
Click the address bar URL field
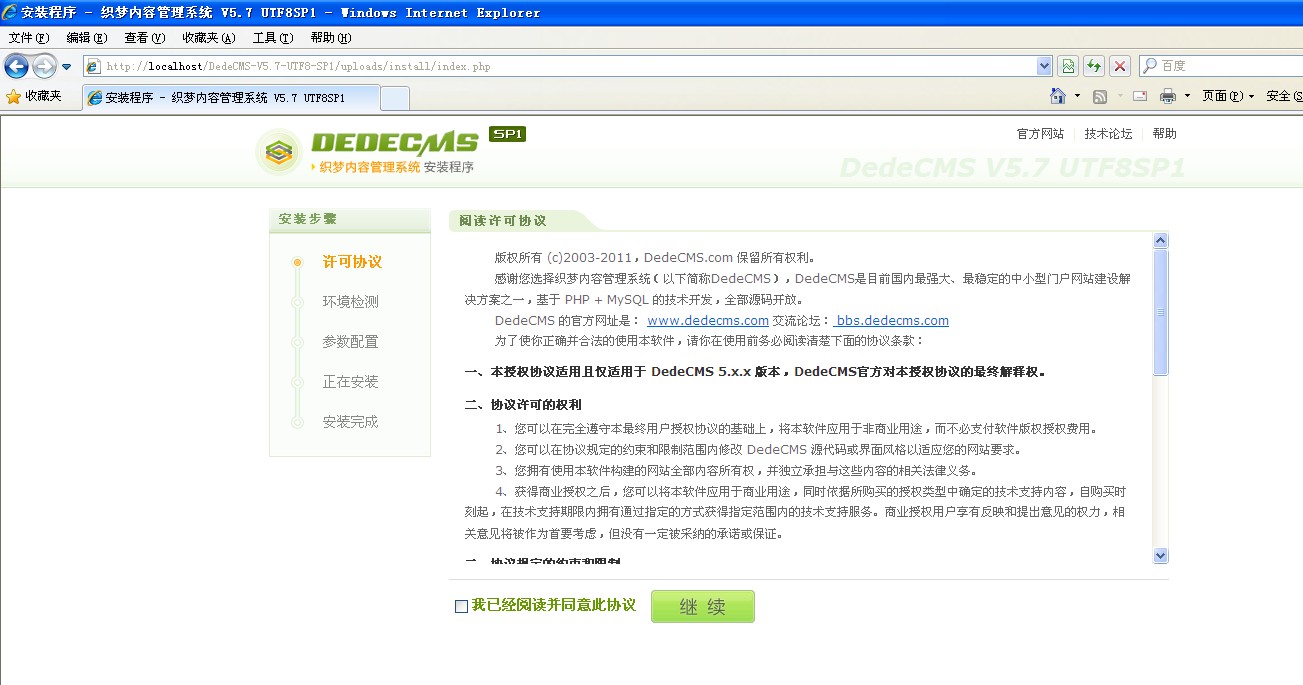coord(560,67)
